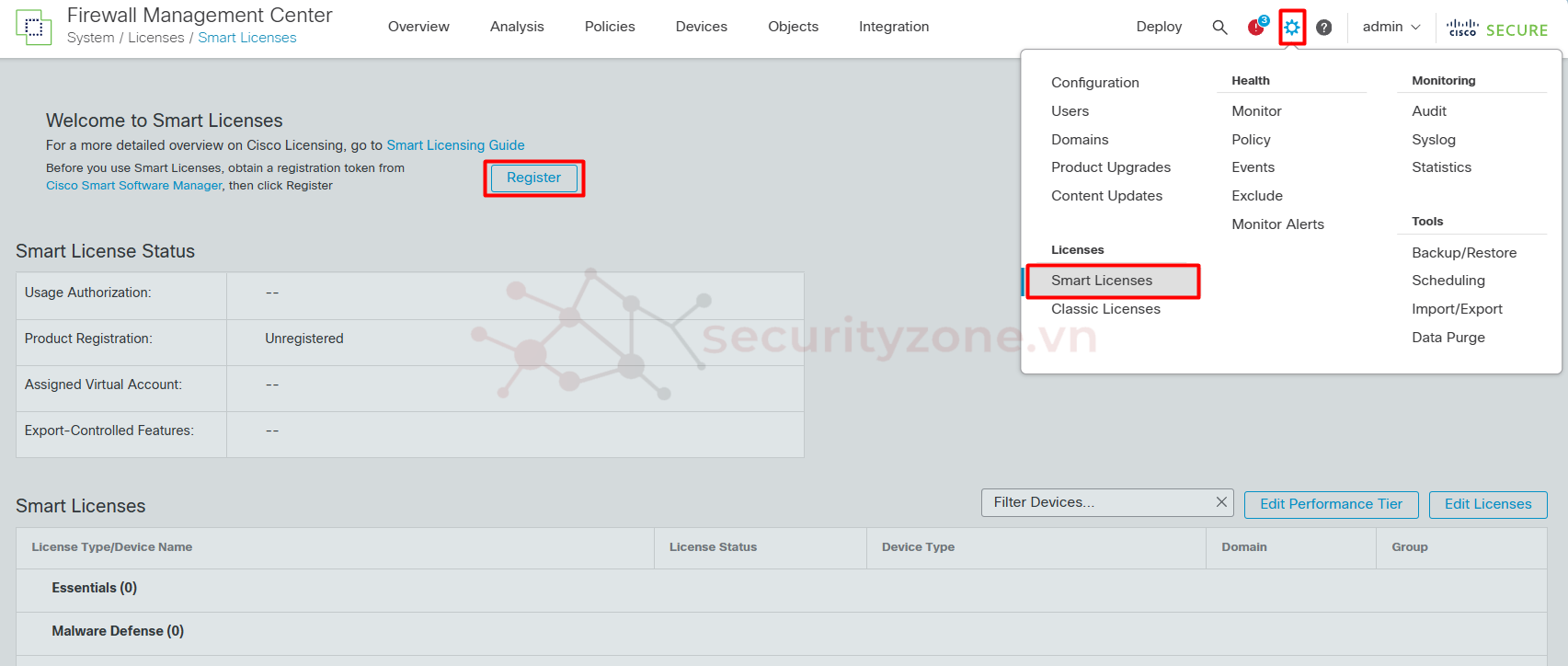
Task: Click Assigned Virtual Account label
Action: click(x=103, y=385)
